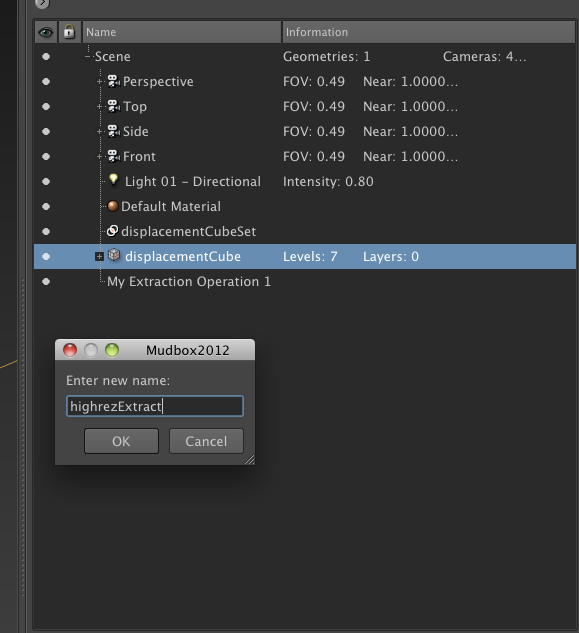
Task: Toggle visibility dot for Front camera
Action: click(x=46, y=157)
